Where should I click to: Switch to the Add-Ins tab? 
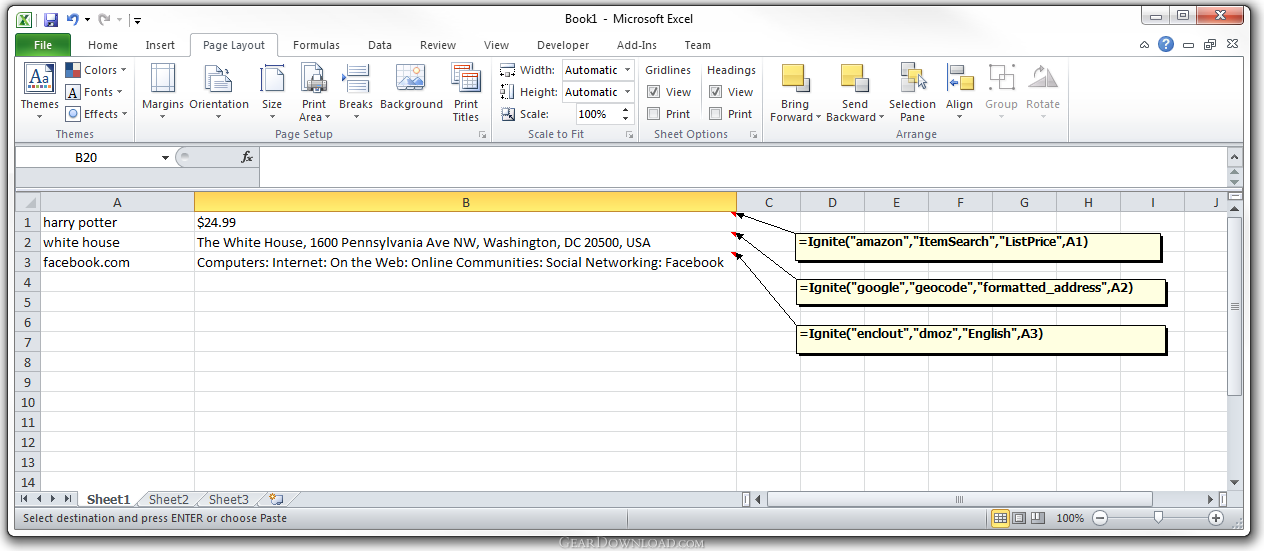click(637, 45)
